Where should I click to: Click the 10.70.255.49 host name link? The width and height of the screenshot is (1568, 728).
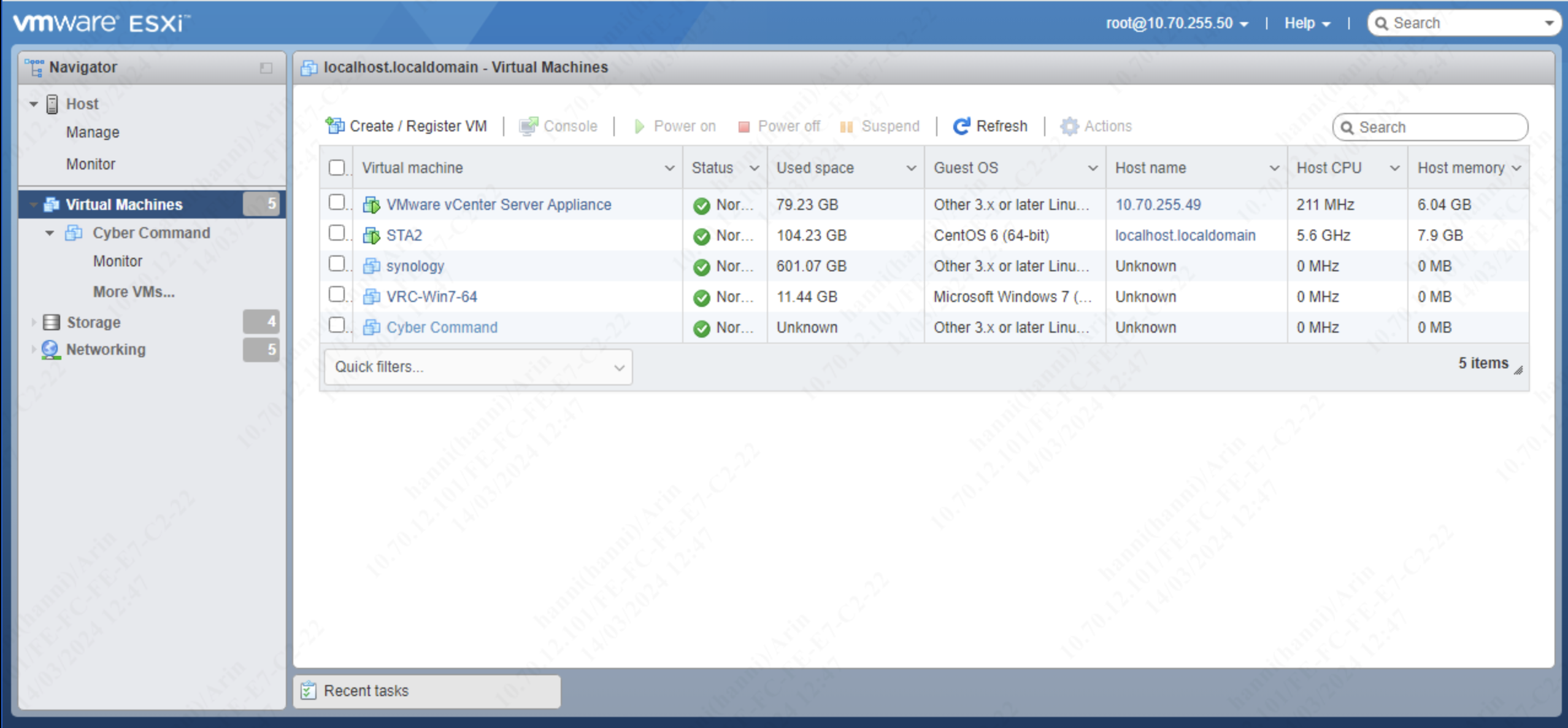[x=1158, y=204]
